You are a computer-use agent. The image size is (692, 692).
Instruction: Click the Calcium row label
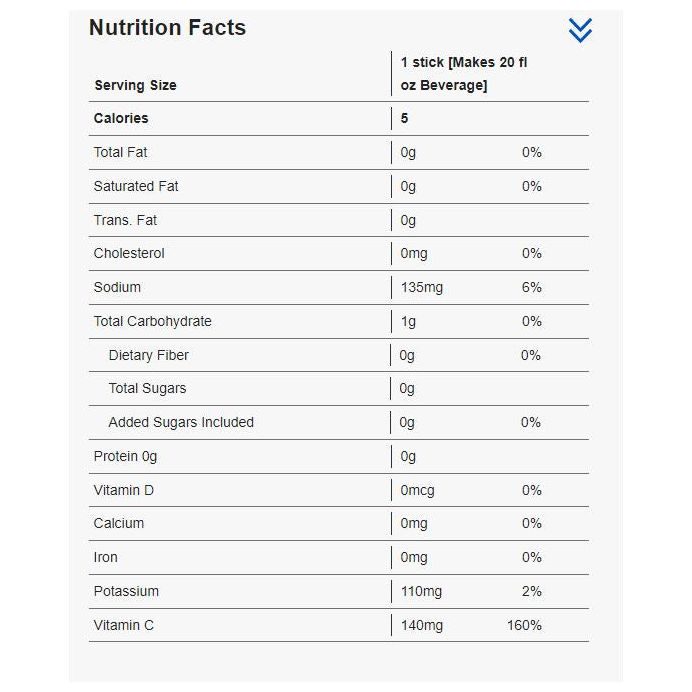click(119, 523)
